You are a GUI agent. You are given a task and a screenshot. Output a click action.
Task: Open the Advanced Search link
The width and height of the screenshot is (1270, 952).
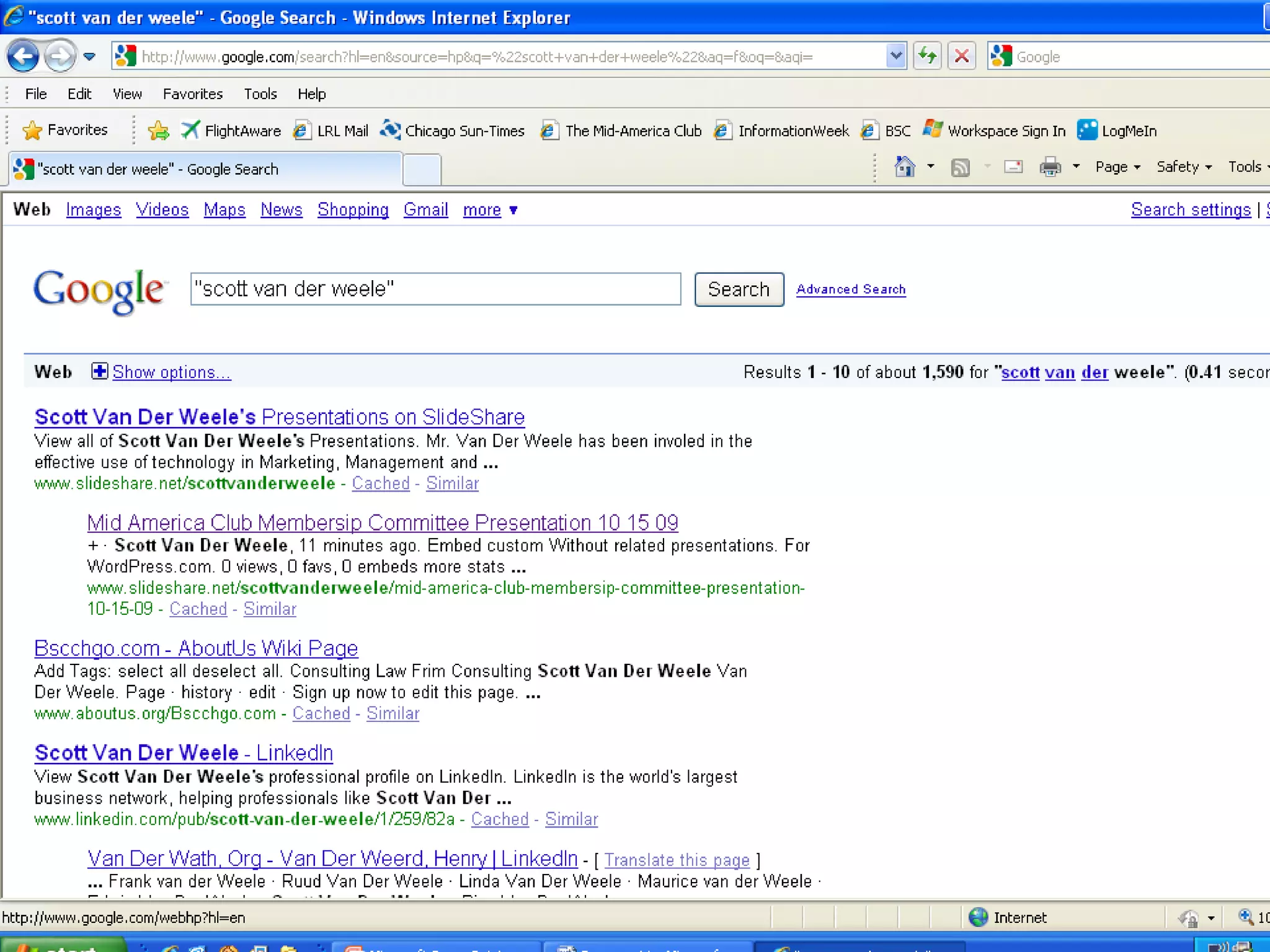[x=850, y=289]
